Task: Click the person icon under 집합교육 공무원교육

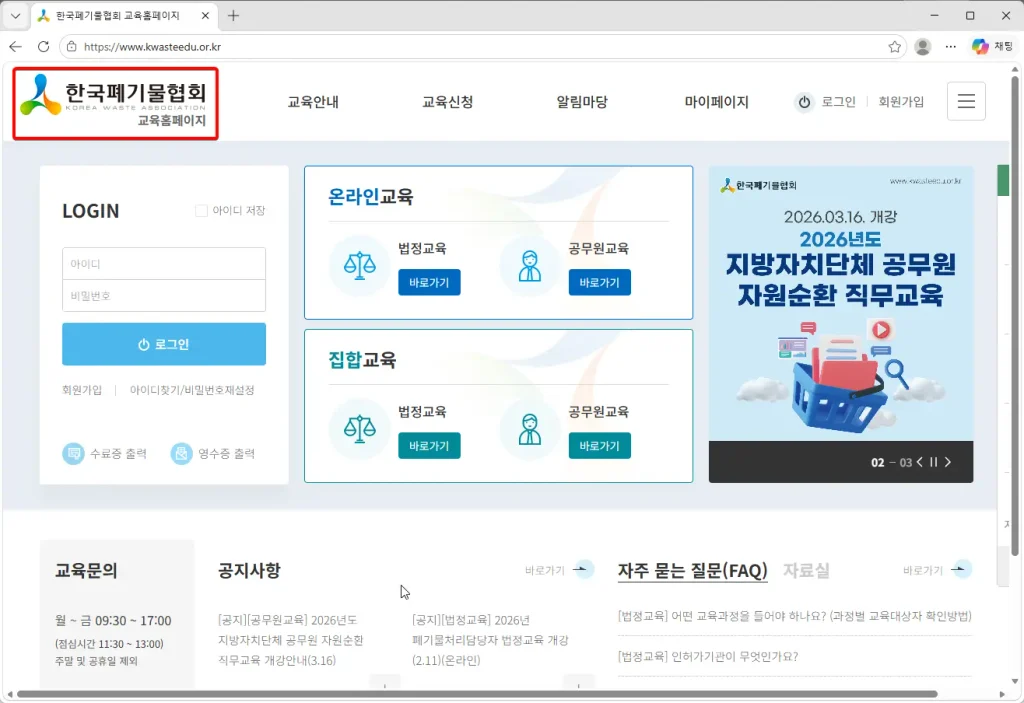Action: tap(530, 429)
